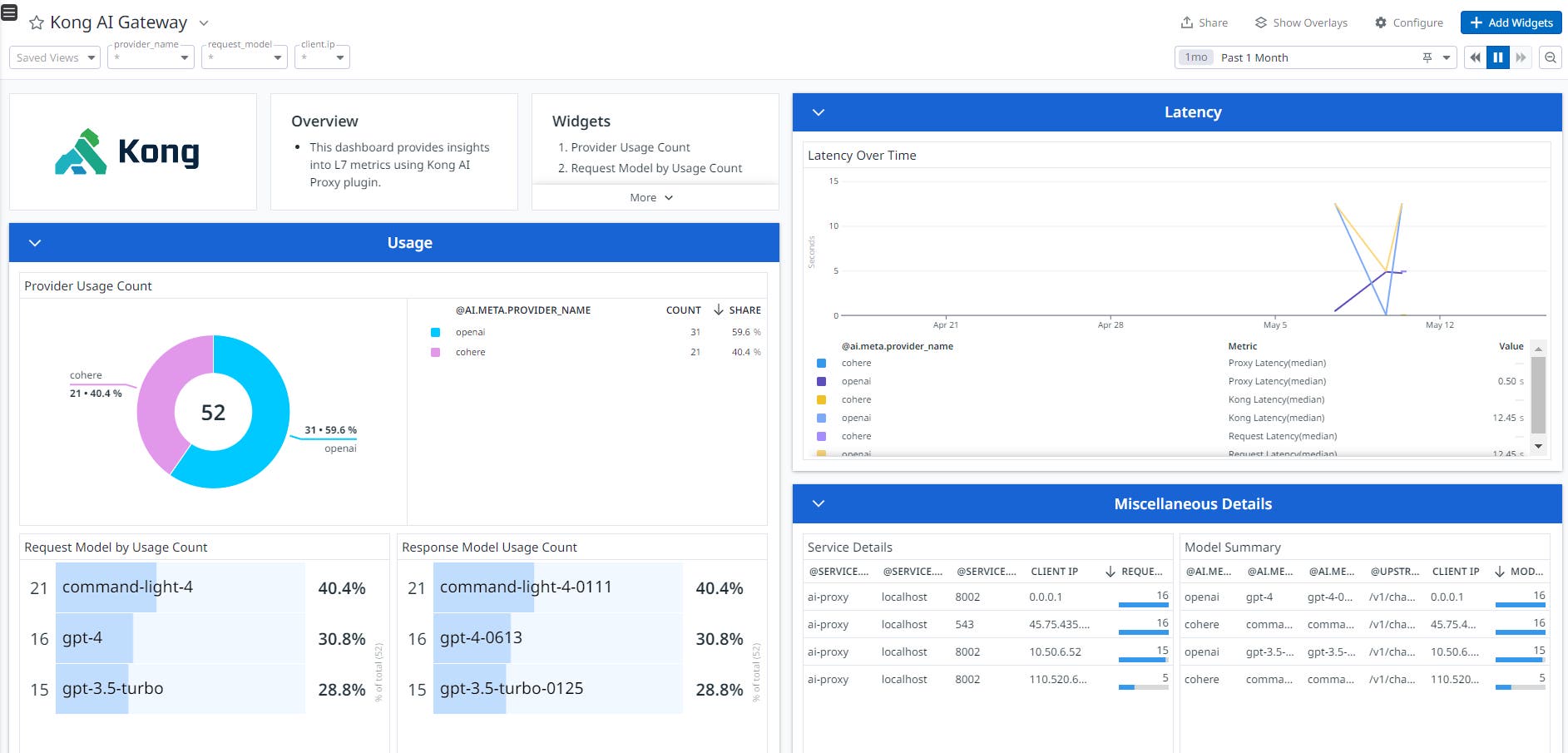Click the zoom-out magnifier icon

[x=1551, y=57]
